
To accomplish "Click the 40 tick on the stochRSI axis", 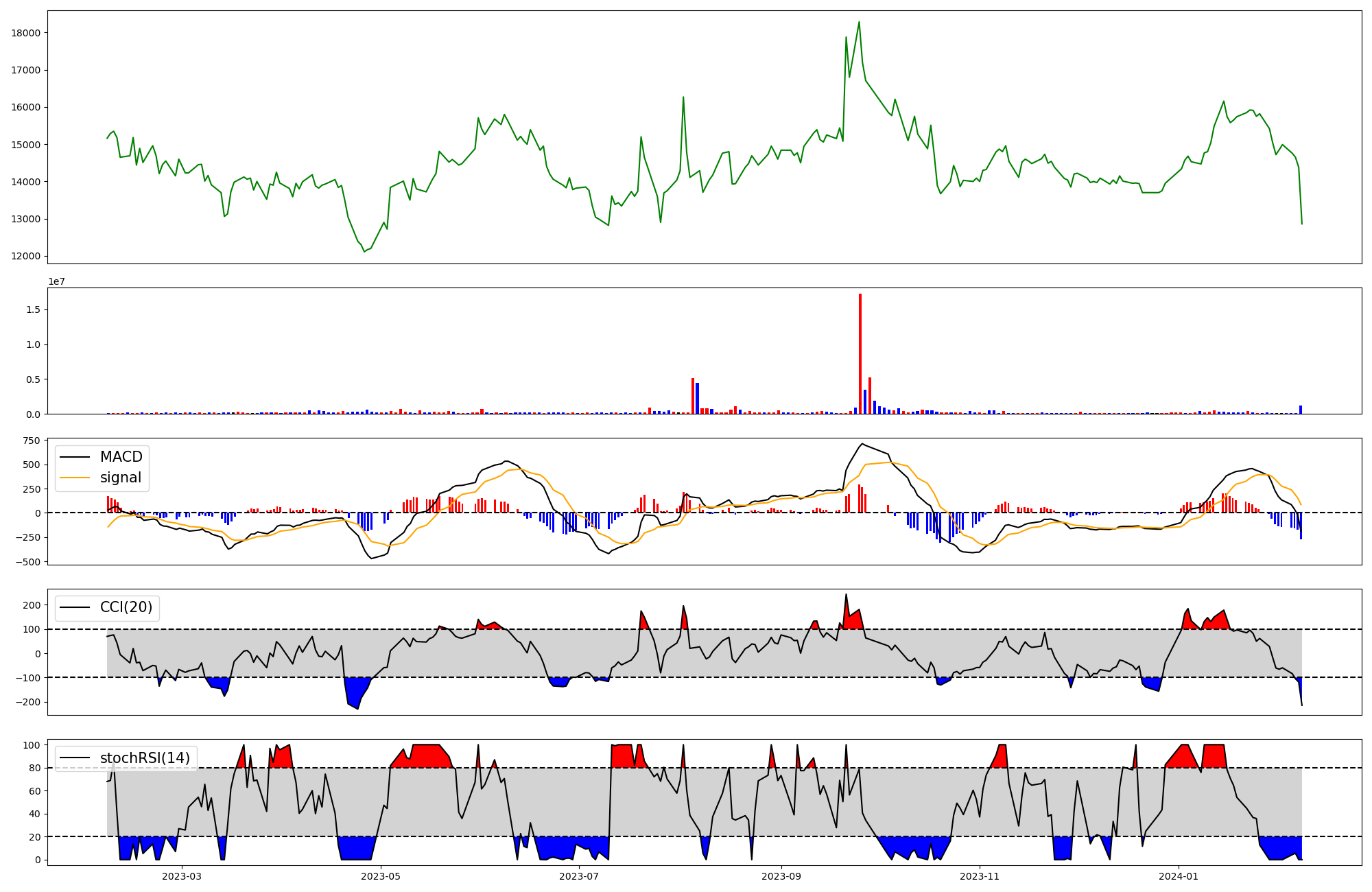I will [34, 814].
